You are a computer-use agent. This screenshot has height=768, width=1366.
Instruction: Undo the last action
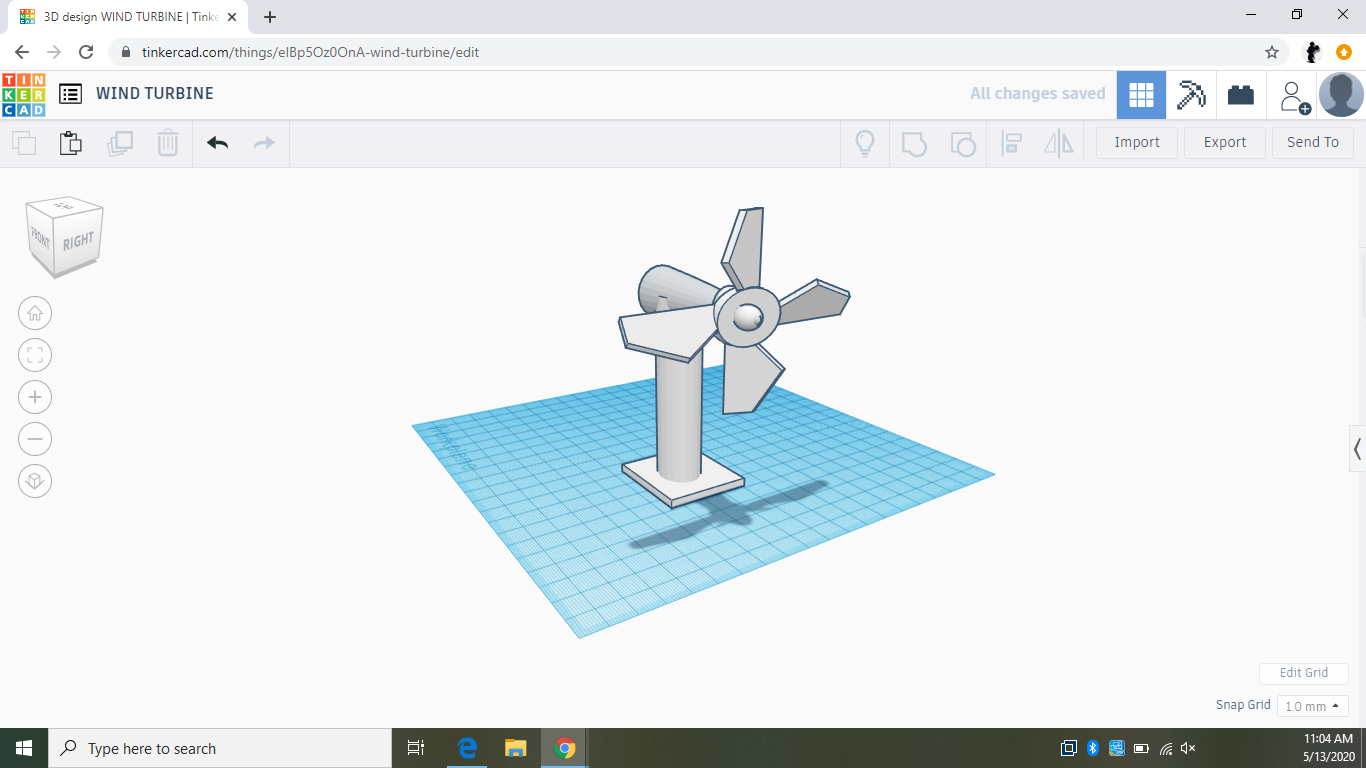click(217, 143)
